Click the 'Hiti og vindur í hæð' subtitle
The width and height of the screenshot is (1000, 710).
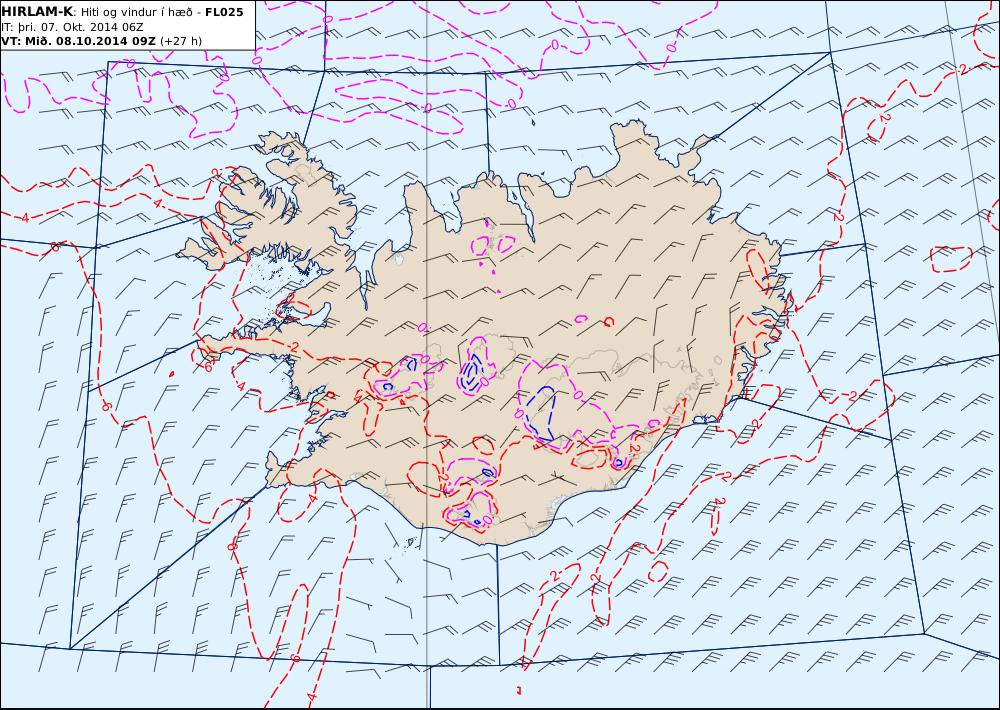(136, 12)
